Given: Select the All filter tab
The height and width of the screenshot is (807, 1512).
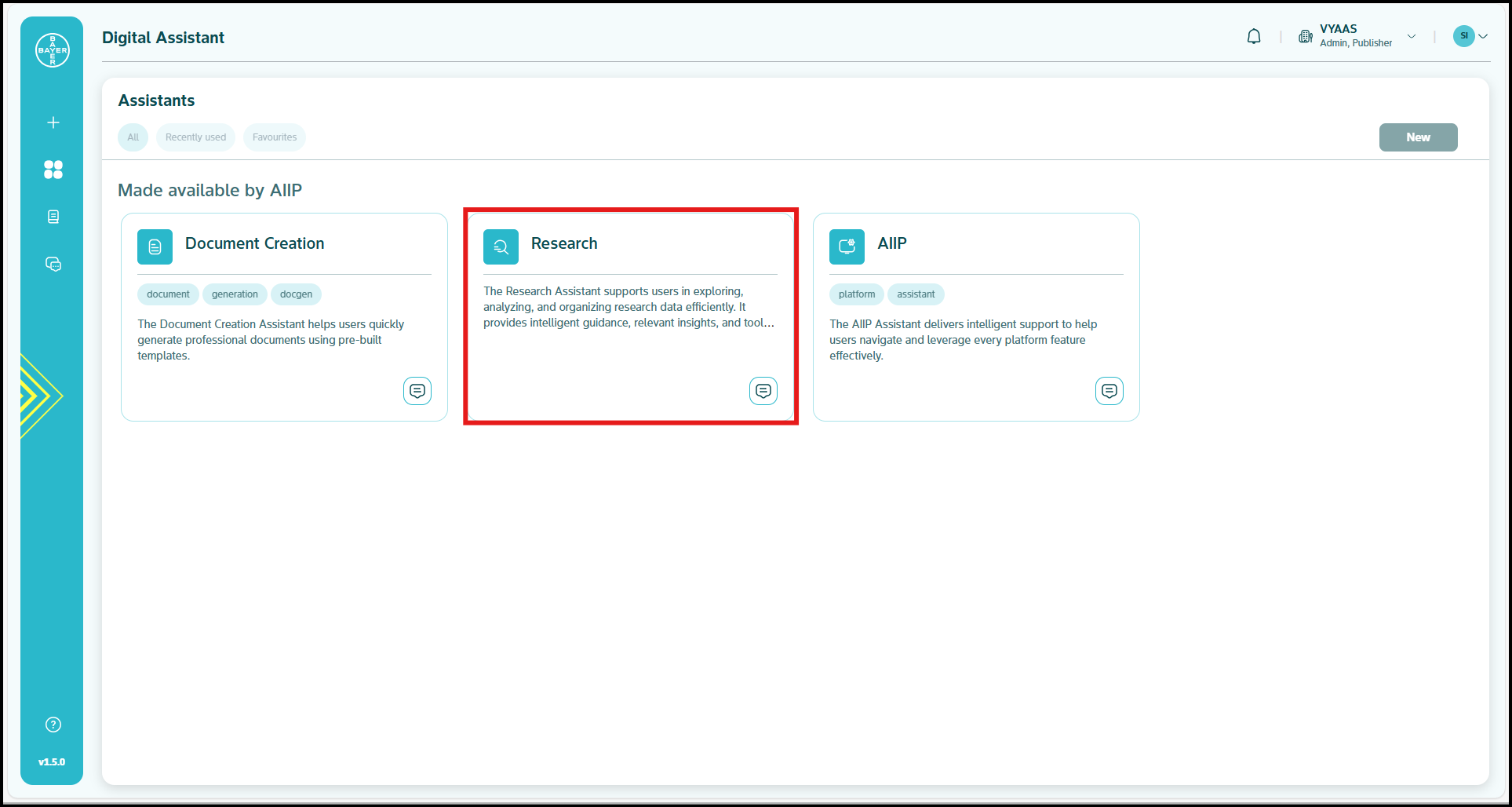Looking at the screenshot, I should click(133, 137).
